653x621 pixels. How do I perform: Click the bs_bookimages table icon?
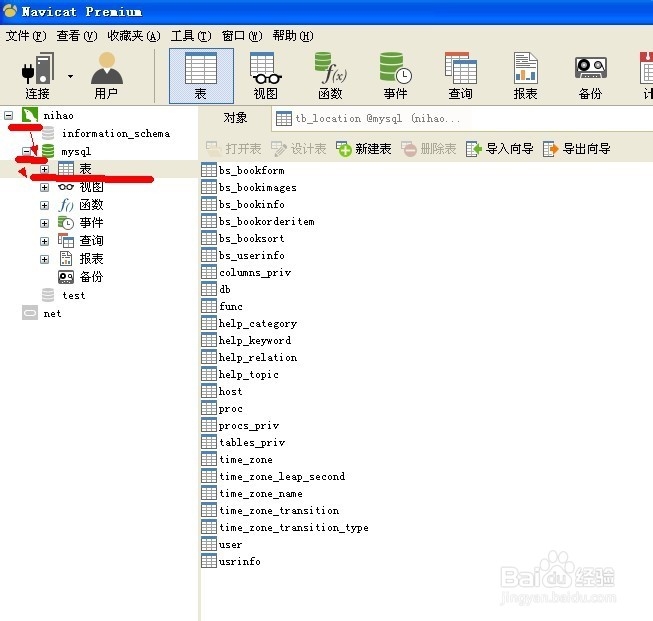coord(209,187)
